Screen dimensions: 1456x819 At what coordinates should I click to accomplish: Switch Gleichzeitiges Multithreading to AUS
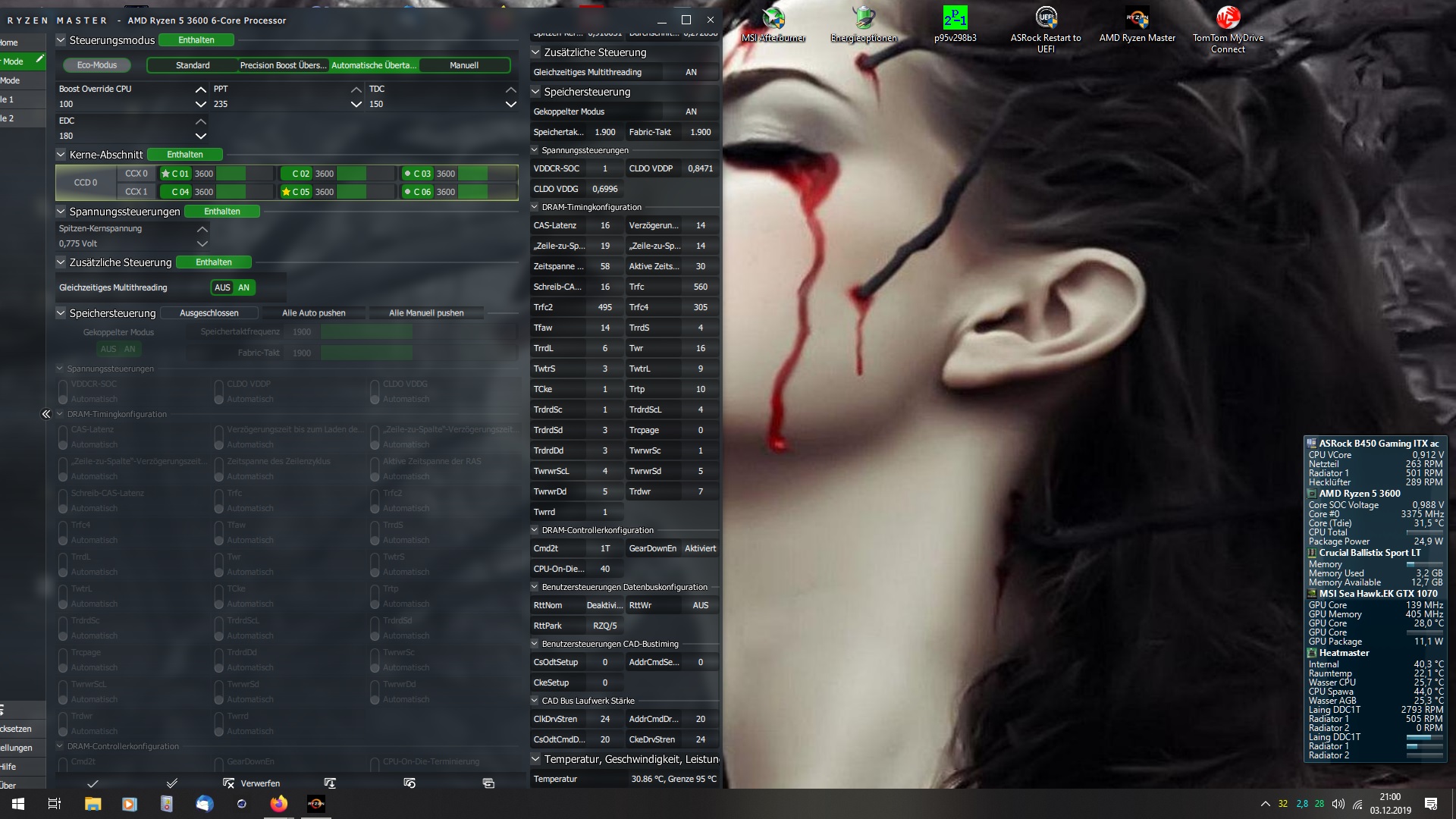coord(221,287)
